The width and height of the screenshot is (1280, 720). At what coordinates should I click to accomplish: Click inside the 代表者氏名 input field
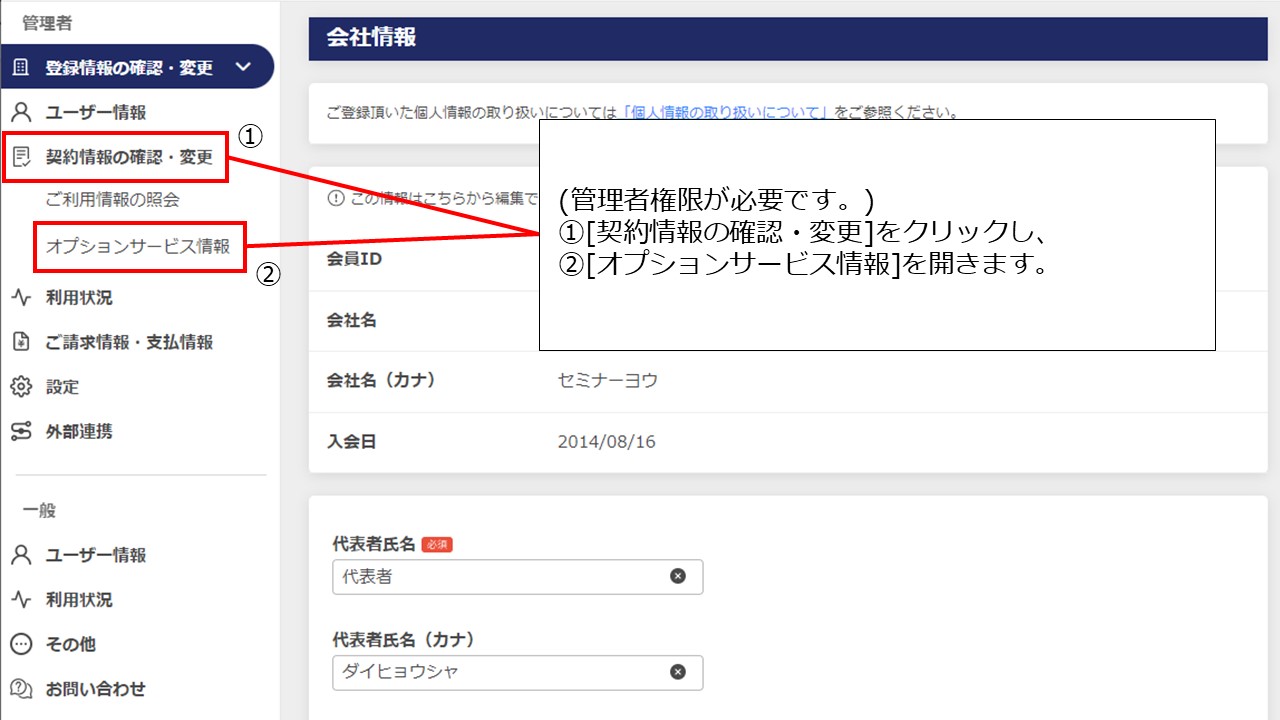[x=480, y=576]
